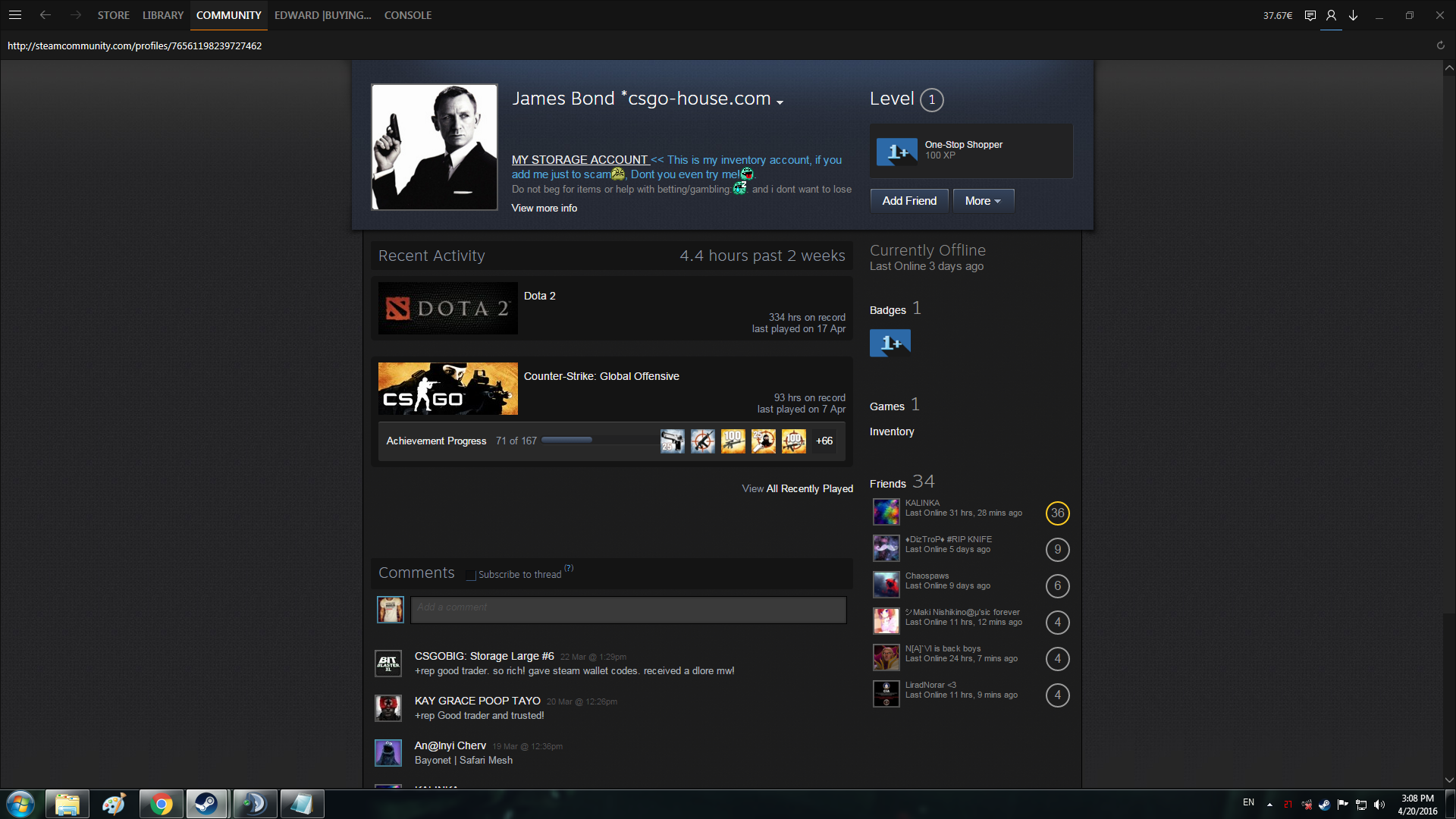Click the back navigation arrow

pyautogui.click(x=45, y=15)
